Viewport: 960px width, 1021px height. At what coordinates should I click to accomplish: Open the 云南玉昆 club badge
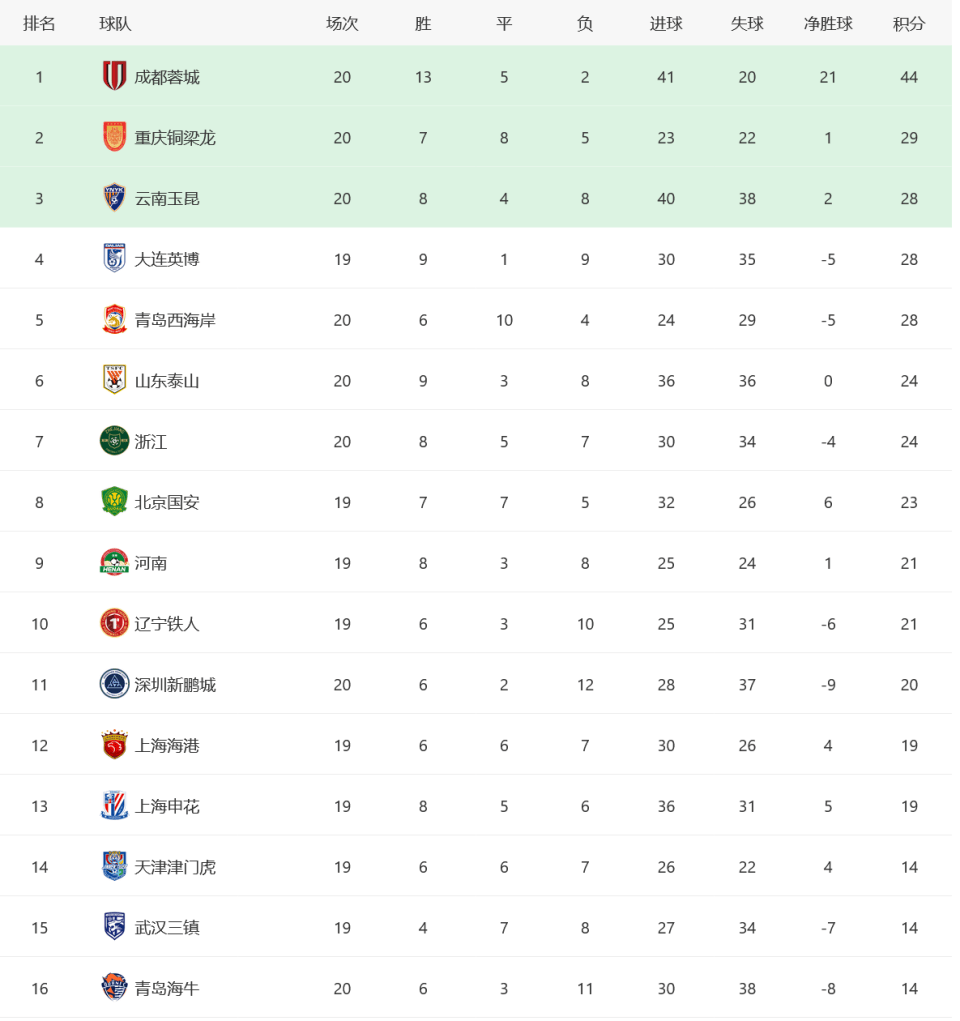click(114, 198)
